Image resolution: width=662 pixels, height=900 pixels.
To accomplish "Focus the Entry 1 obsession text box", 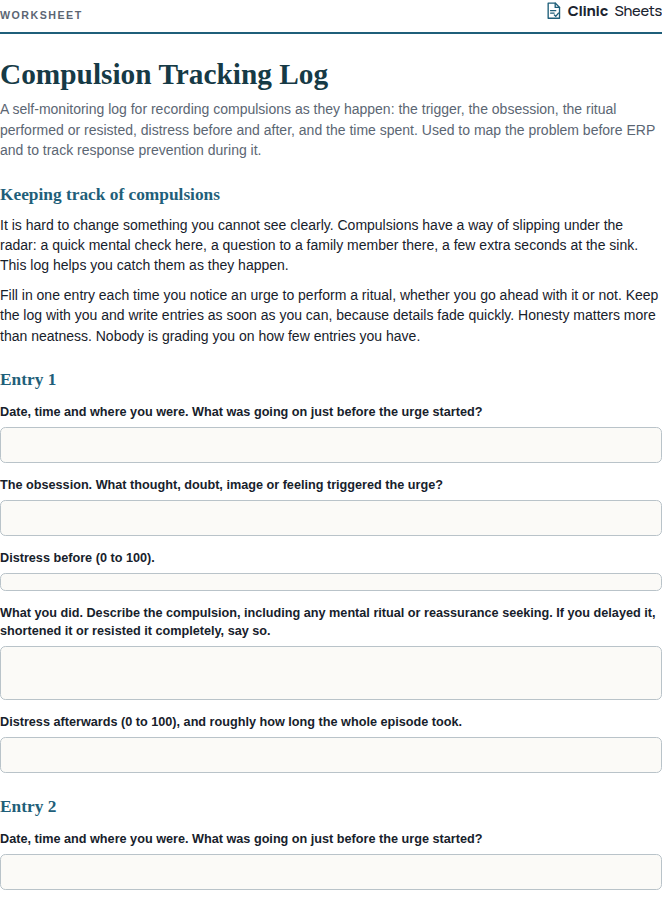I will (x=331, y=518).
